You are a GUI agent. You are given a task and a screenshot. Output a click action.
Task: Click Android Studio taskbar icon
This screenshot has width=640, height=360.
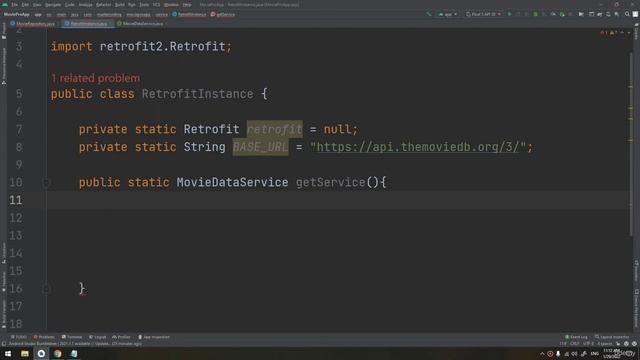[41, 353]
